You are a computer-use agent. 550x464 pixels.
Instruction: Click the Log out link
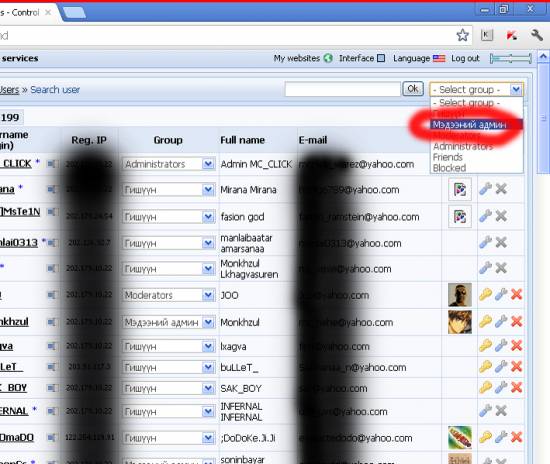[x=465, y=58]
